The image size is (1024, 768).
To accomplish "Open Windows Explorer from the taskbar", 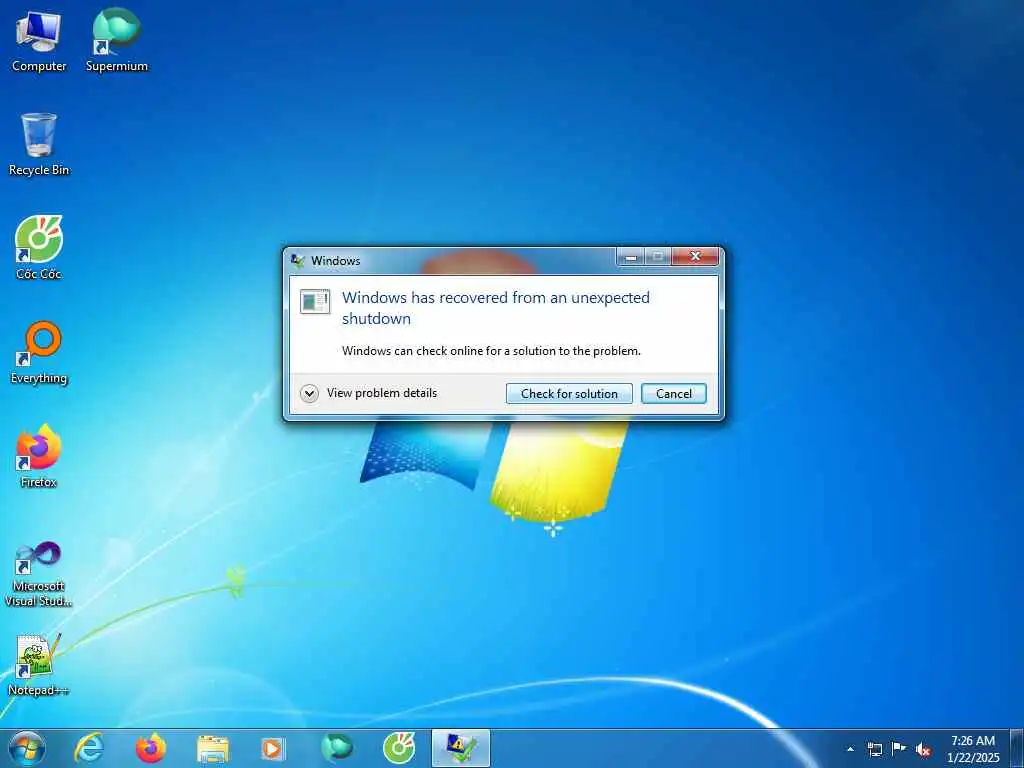I will click(213, 749).
